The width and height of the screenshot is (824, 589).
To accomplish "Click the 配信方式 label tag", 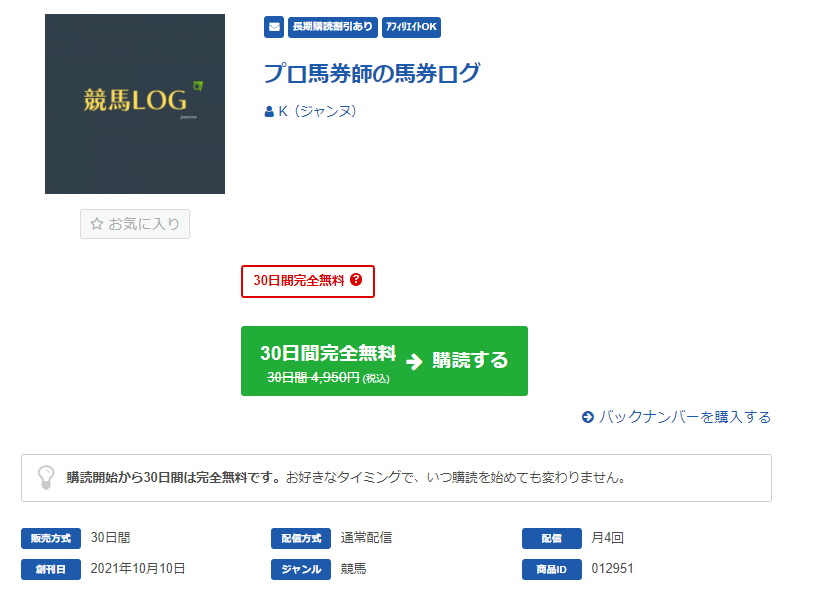I will coord(301,538).
